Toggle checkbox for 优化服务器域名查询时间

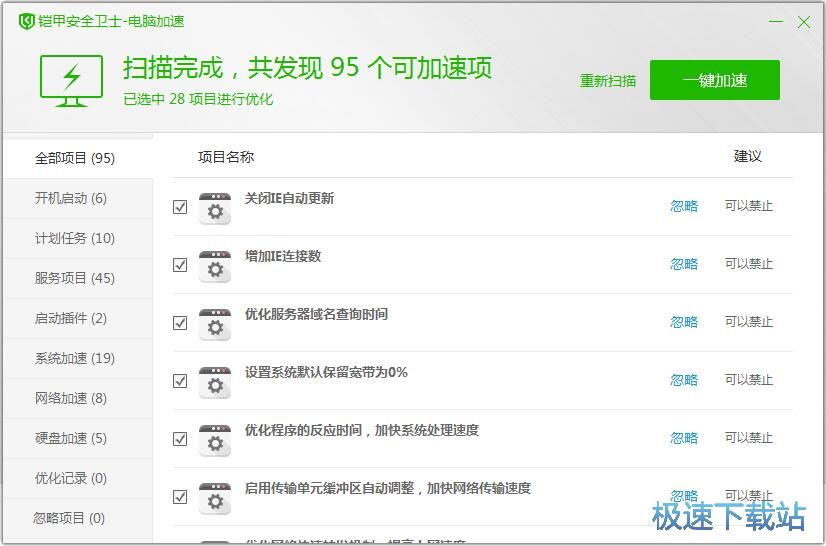tap(180, 323)
